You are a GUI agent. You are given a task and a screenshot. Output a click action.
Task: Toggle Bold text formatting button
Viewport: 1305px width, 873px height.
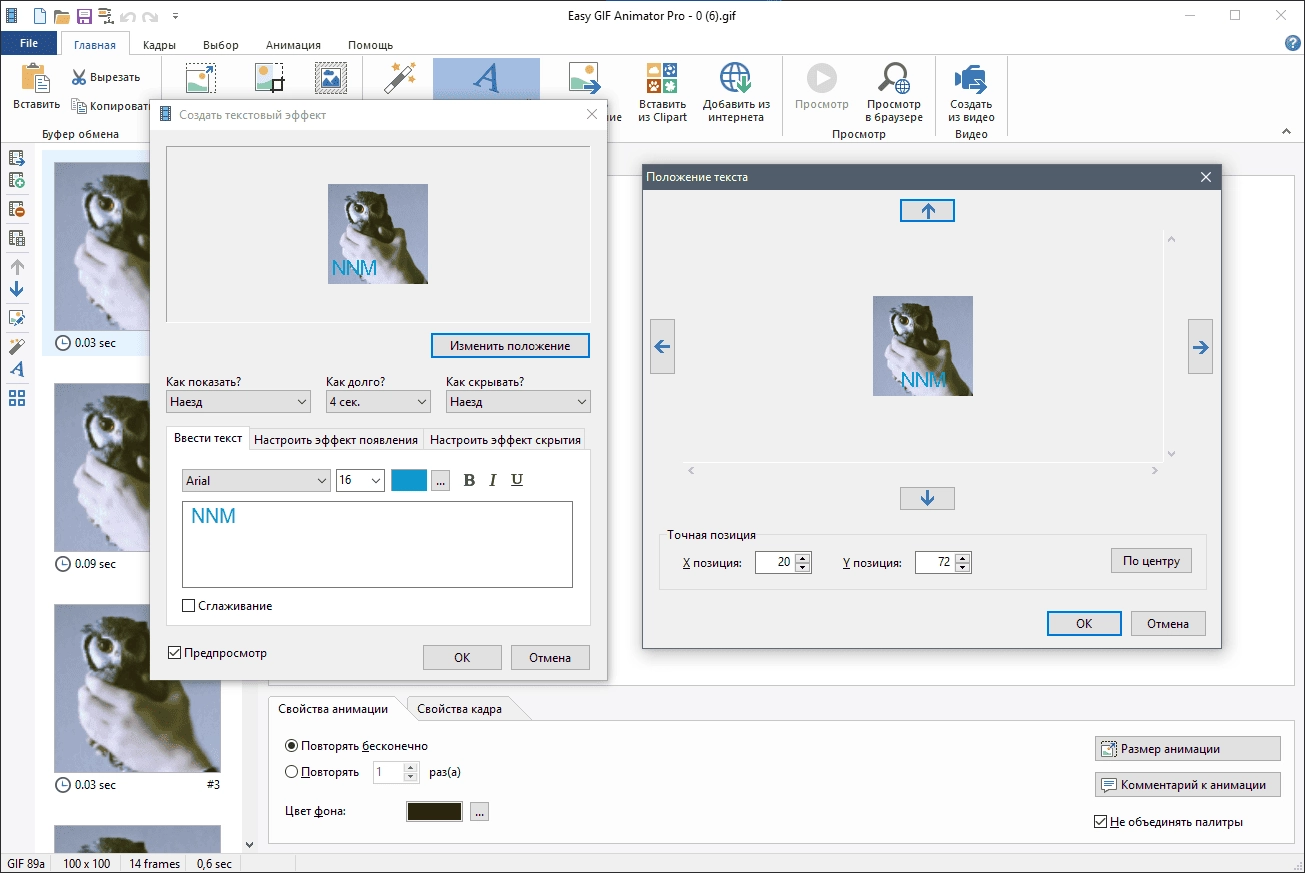point(469,481)
